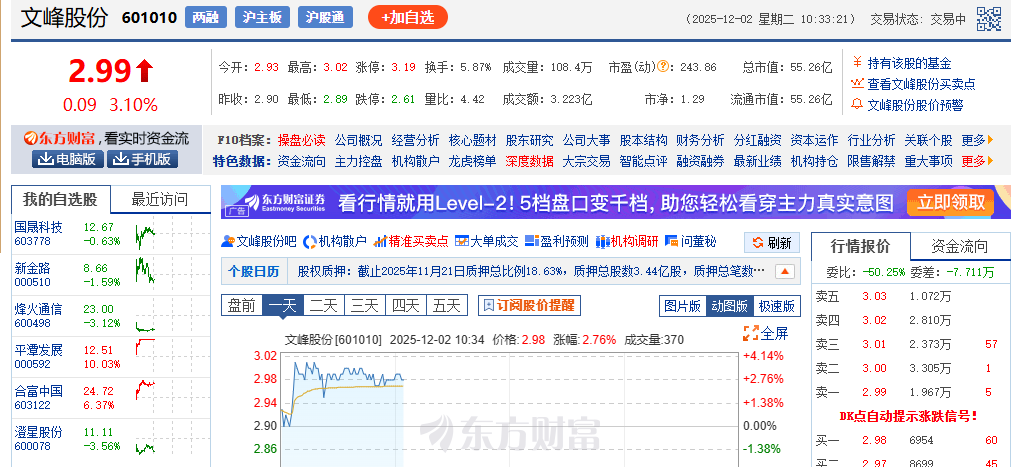This screenshot has width=1018, height=467.
Task: Select 盘前 chart period
Action: [x=242, y=305]
